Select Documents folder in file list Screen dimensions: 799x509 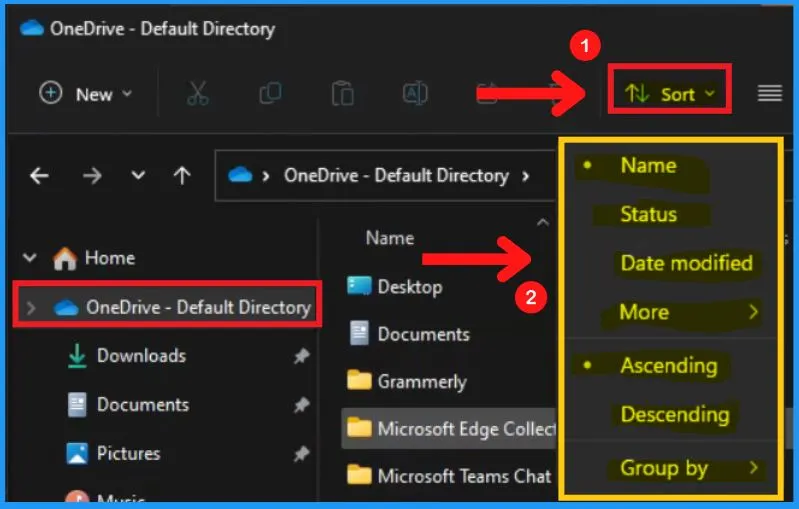coord(423,334)
